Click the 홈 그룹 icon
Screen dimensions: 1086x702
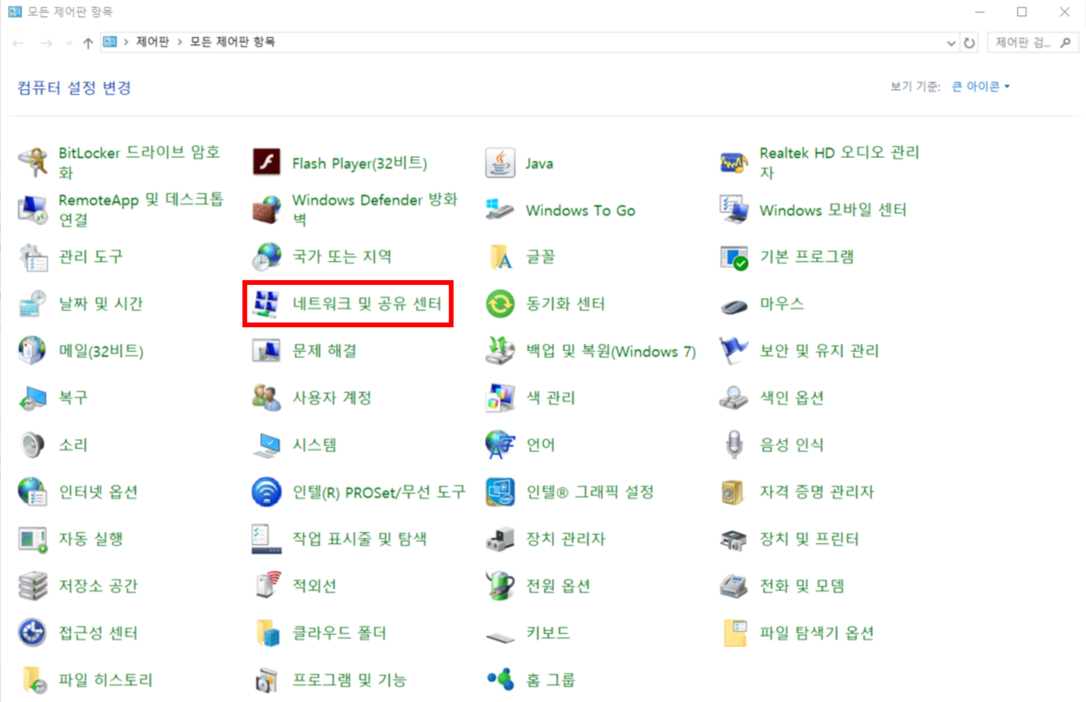coord(500,680)
